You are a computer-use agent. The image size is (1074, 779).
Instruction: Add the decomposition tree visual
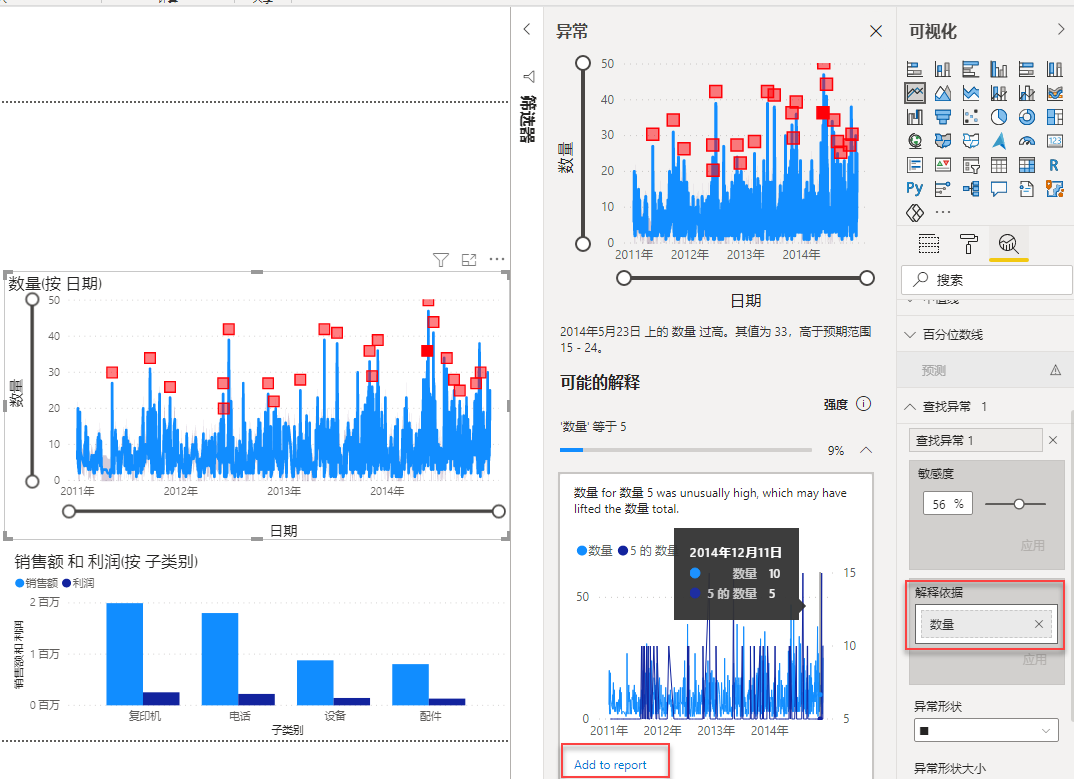pos(971,188)
